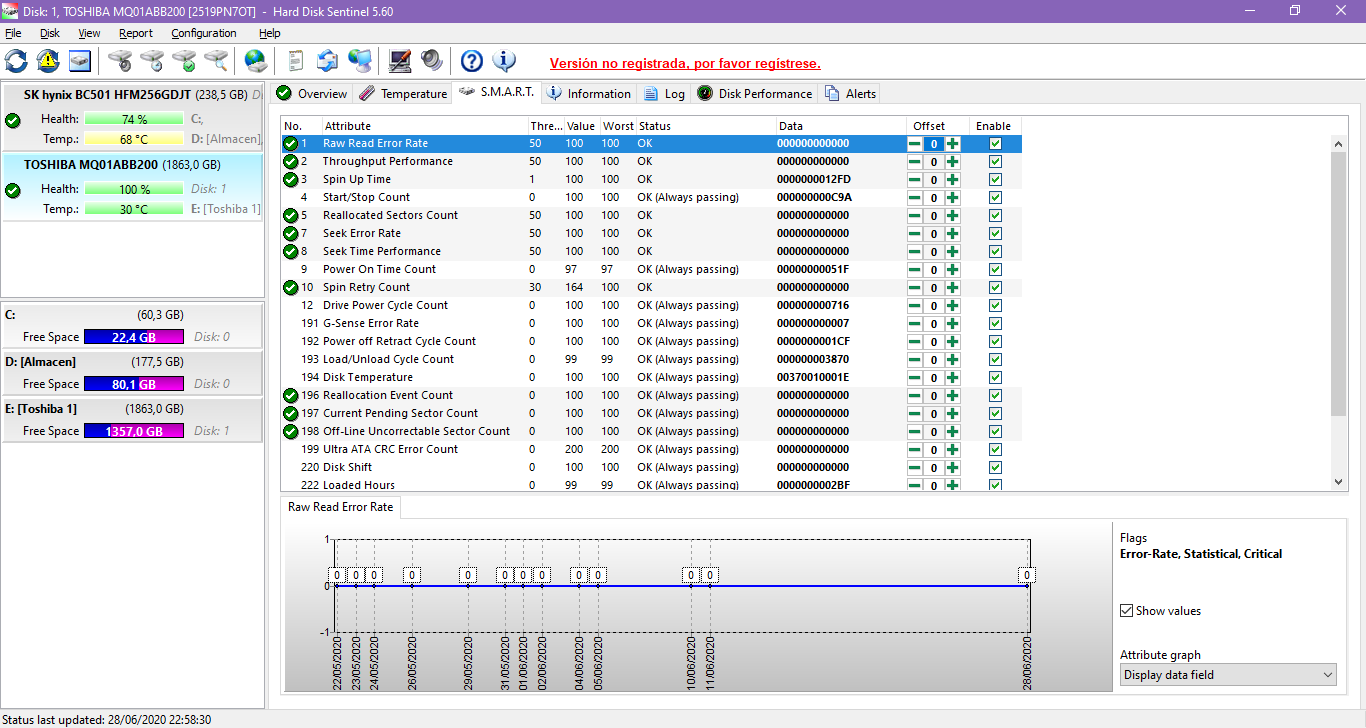
Task: Open the Report menu
Action: (136, 33)
